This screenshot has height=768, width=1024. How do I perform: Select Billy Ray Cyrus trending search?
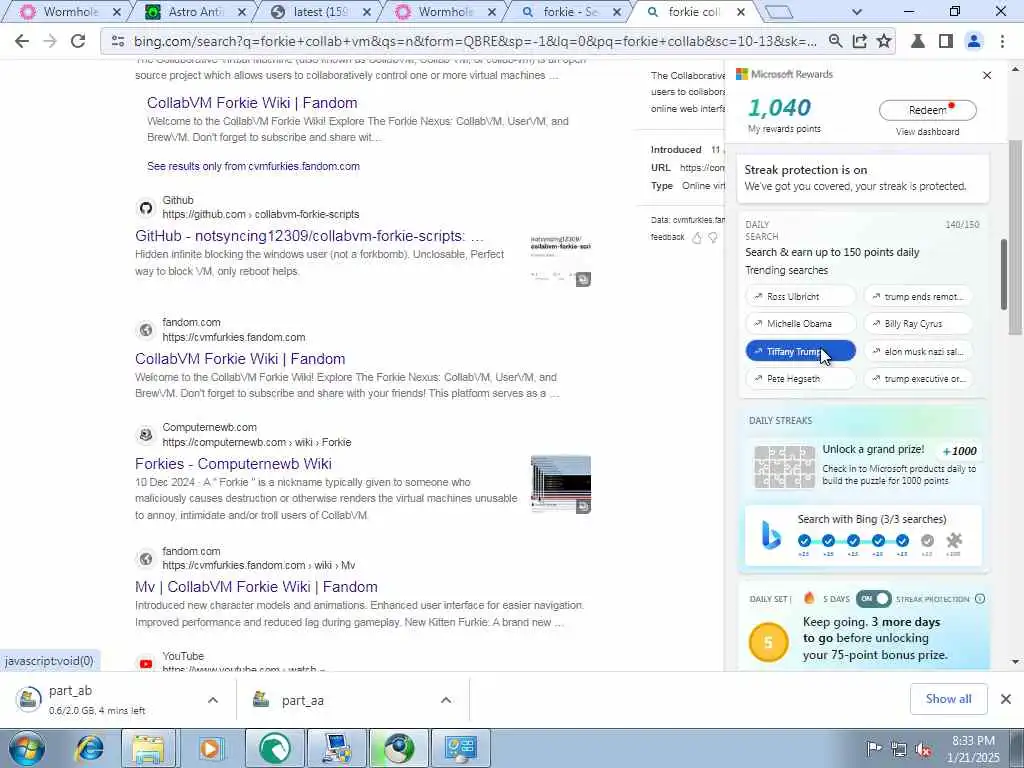click(x=918, y=323)
